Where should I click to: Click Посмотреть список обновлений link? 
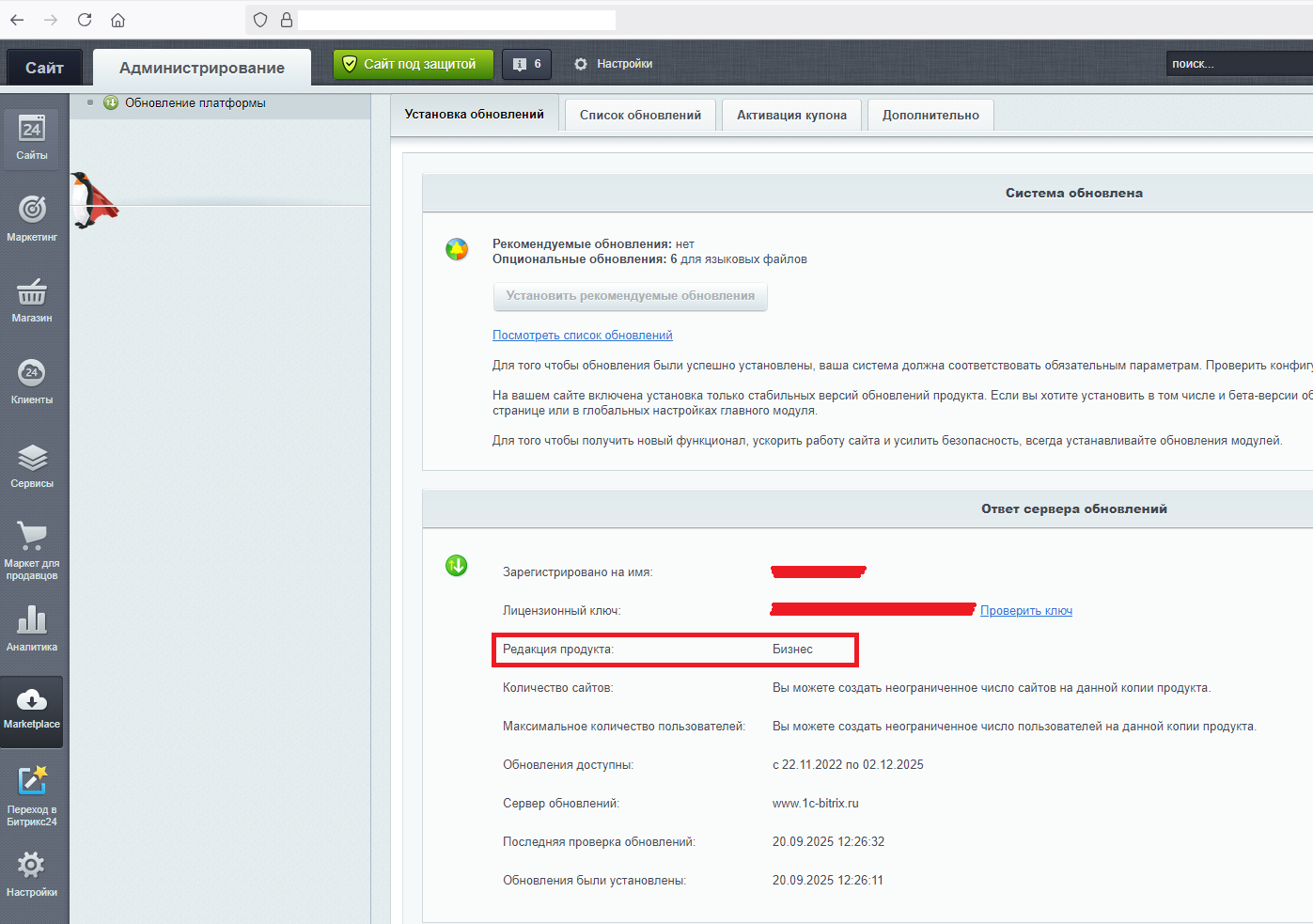pos(582,336)
